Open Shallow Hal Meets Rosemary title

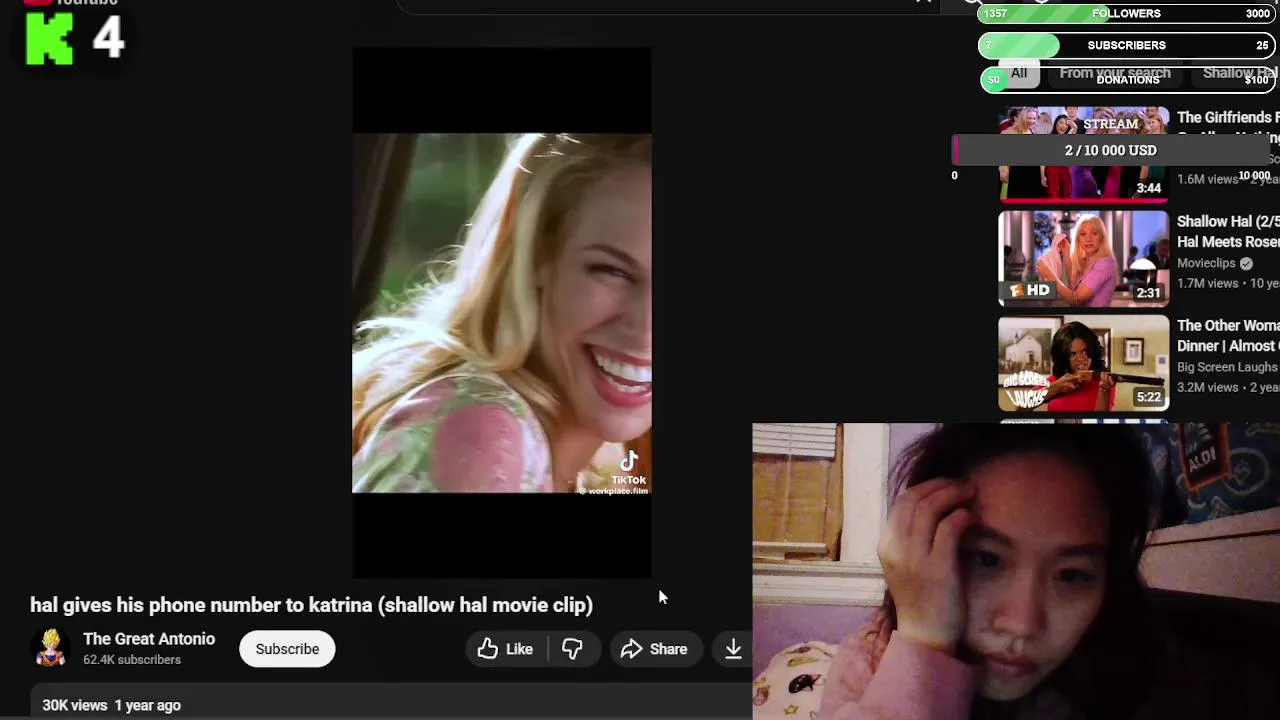1228,232
